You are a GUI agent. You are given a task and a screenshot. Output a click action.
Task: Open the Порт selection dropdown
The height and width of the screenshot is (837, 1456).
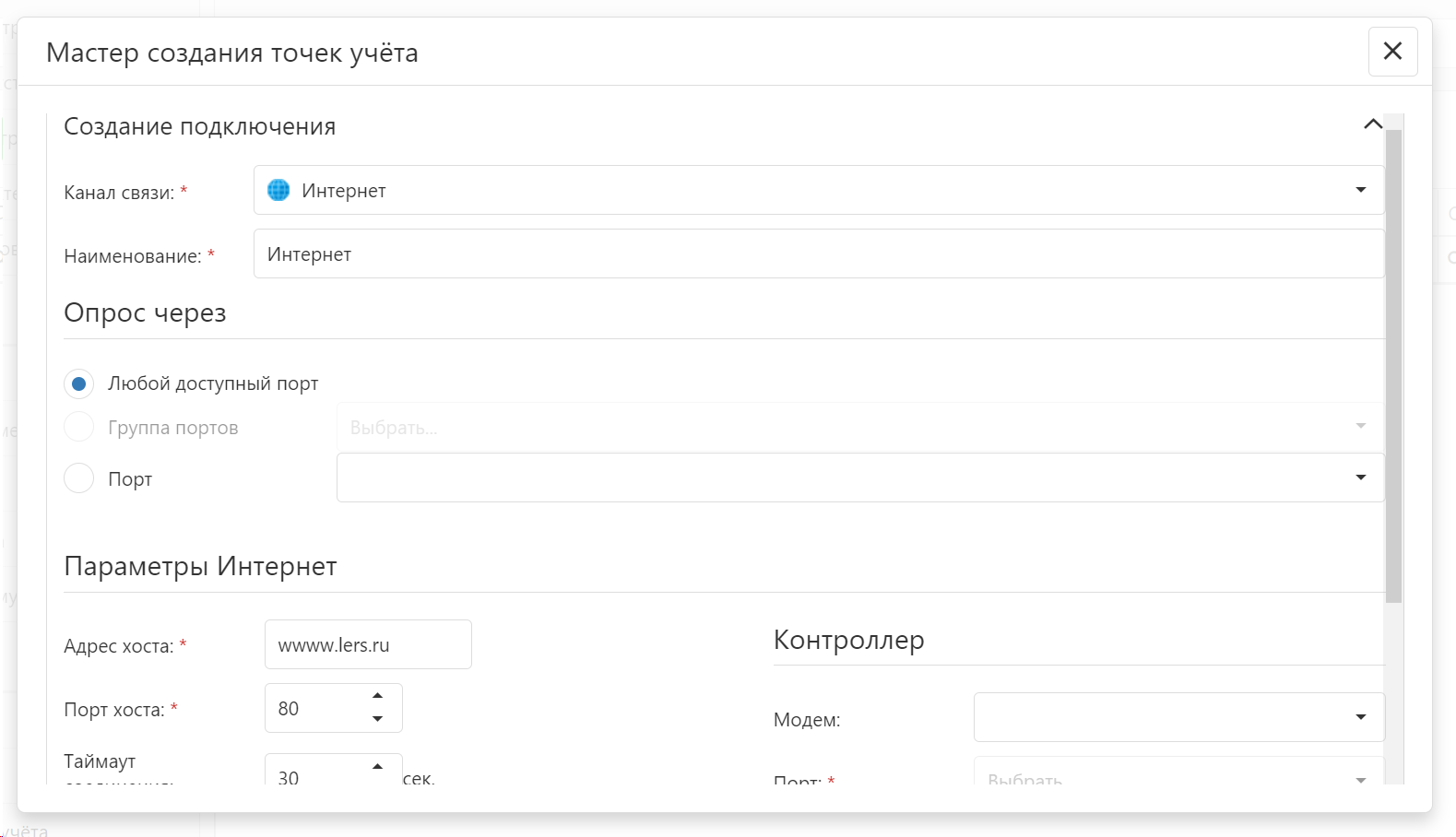coord(1360,477)
